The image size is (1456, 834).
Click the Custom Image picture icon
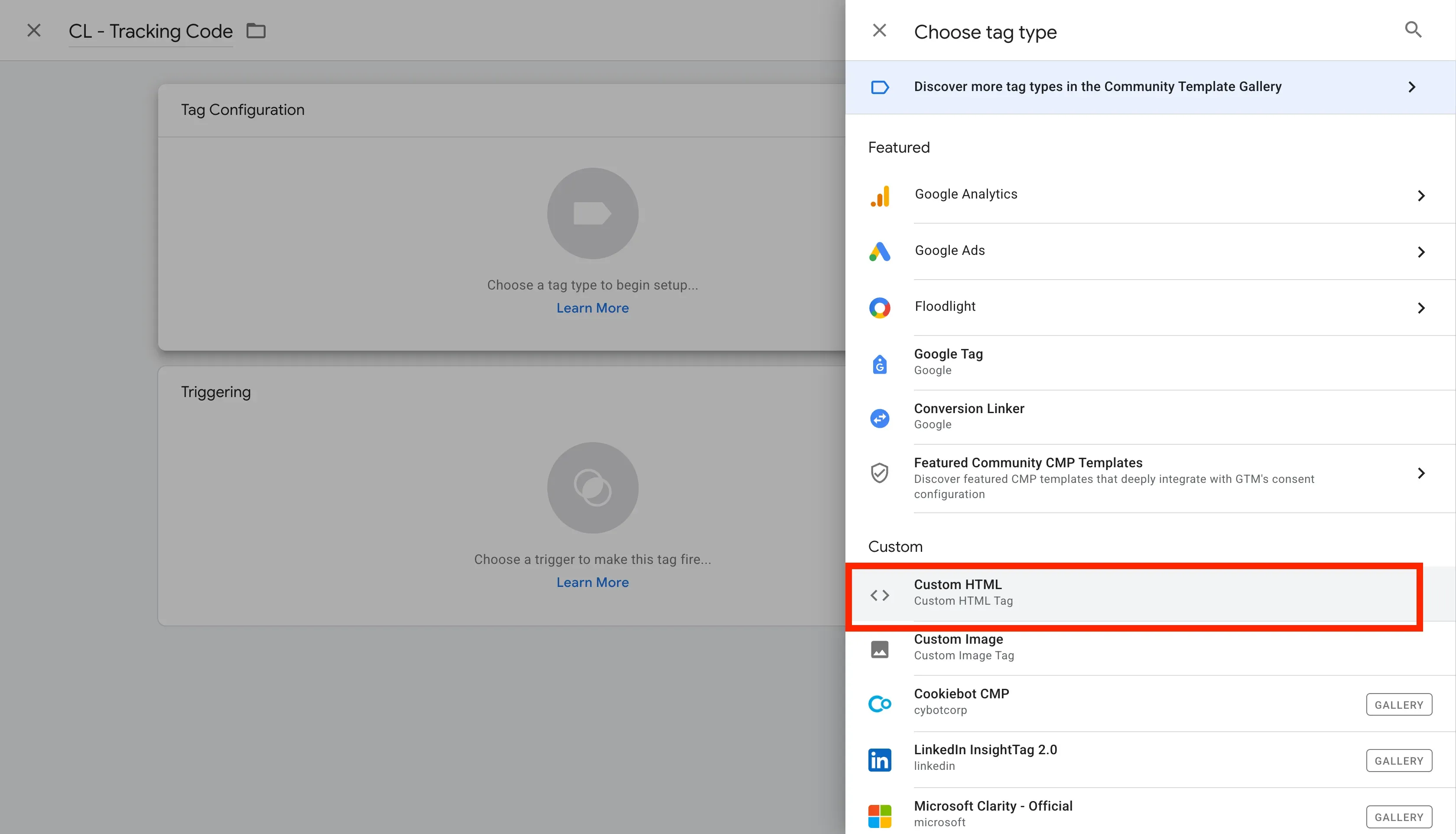[879, 649]
